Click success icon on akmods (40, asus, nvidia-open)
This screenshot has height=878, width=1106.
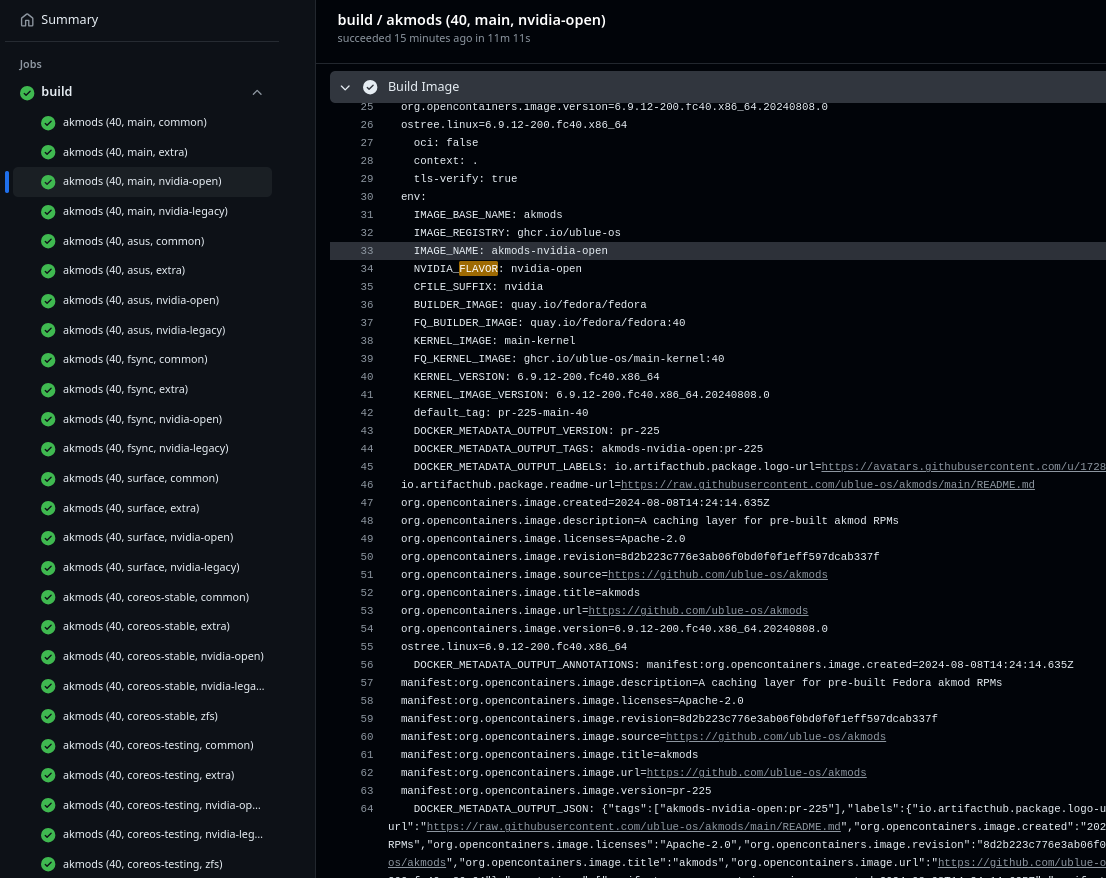[x=48, y=300]
